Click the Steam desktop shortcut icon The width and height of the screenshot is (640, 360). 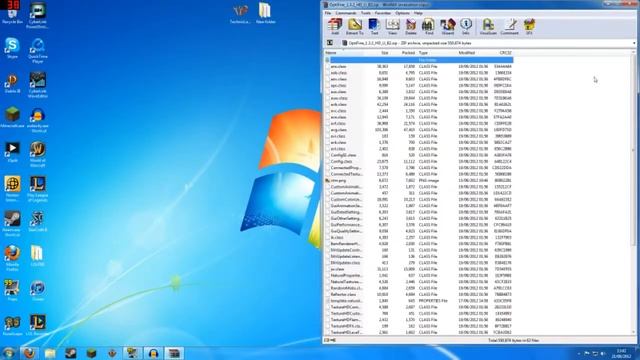click(x=12, y=224)
